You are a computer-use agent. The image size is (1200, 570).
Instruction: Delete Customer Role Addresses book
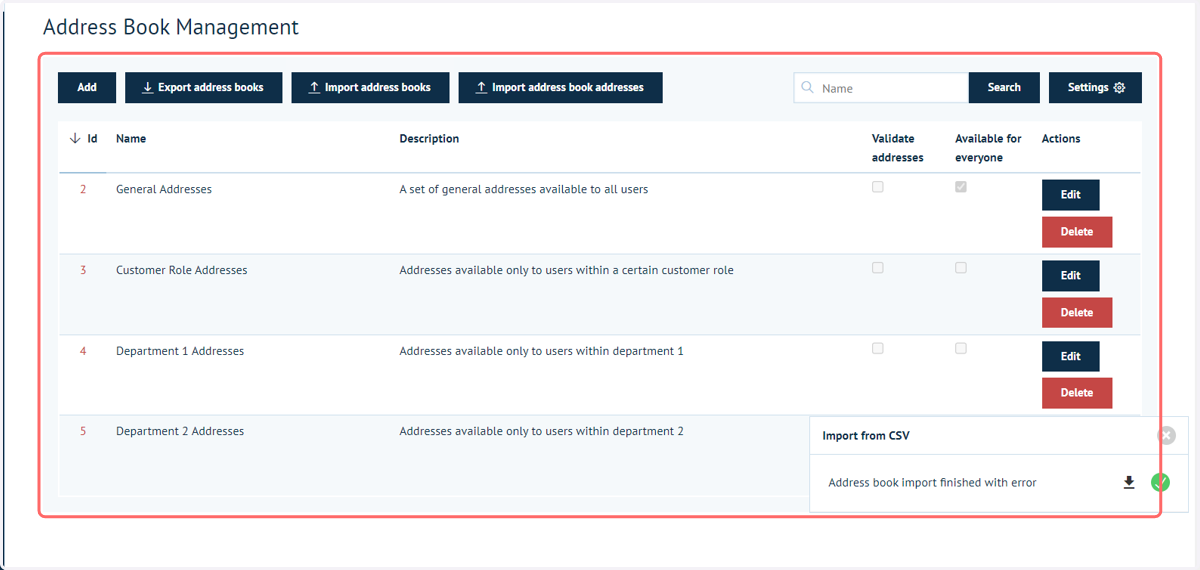(x=1077, y=312)
